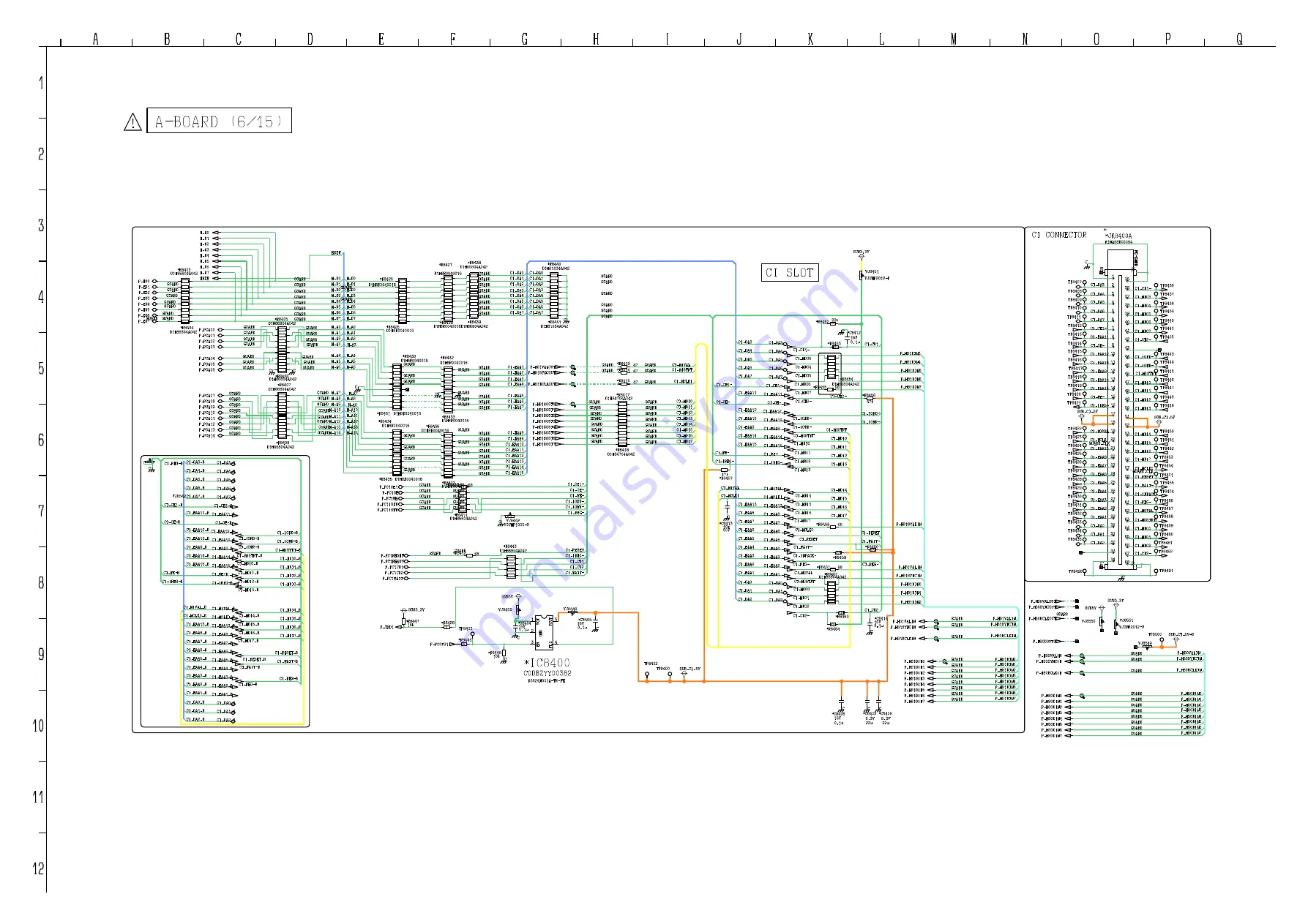Click grid row number 6

click(x=41, y=440)
